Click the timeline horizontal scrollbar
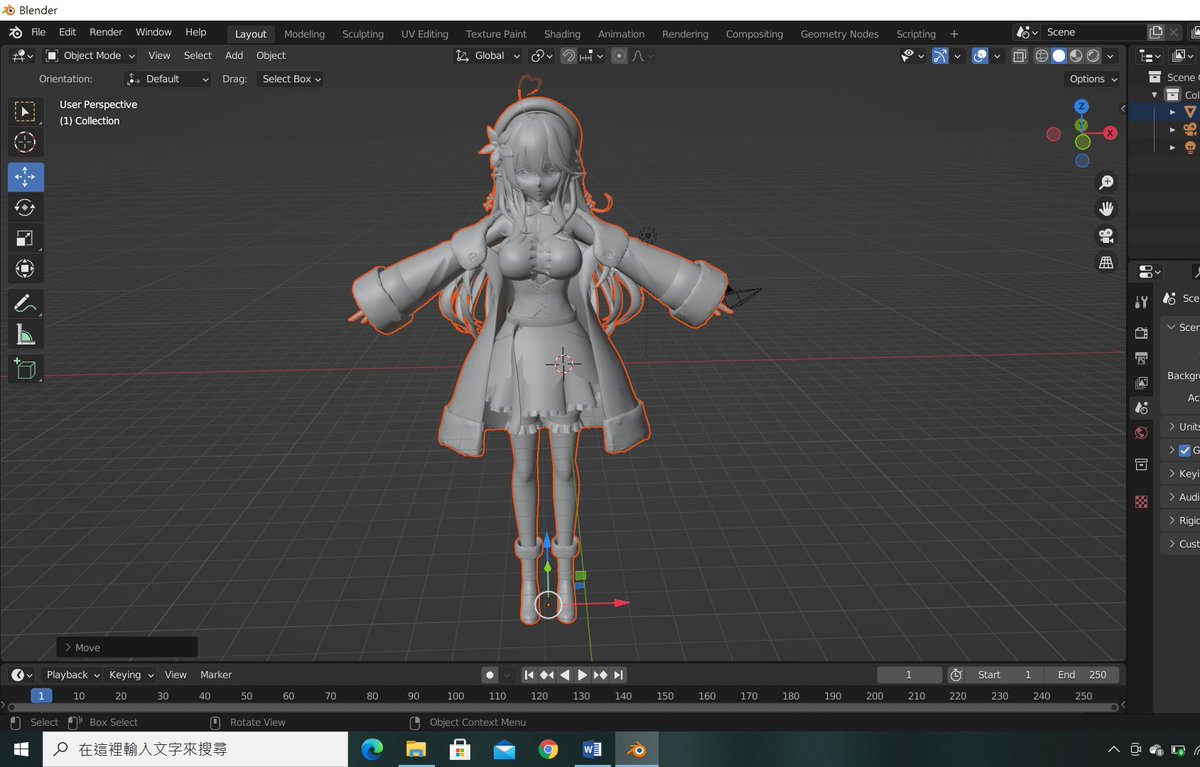The width and height of the screenshot is (1200, 767). [x=562, y=707]
